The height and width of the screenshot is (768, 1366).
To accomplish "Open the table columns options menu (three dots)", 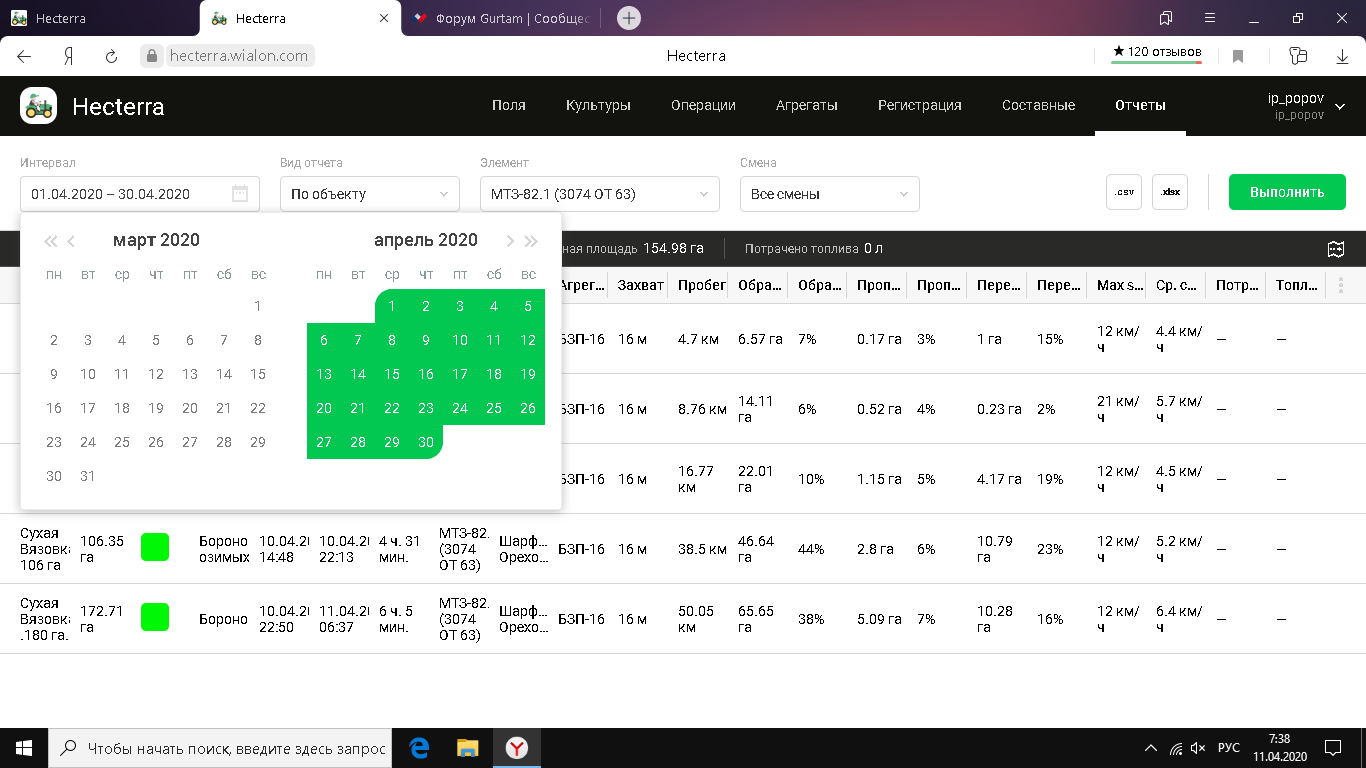I will point(1341,286).
